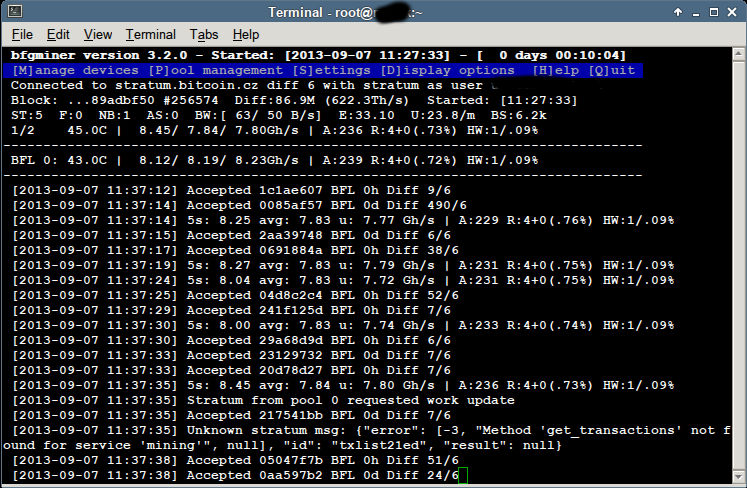Close the Terminal window

[x=732, y=12]
